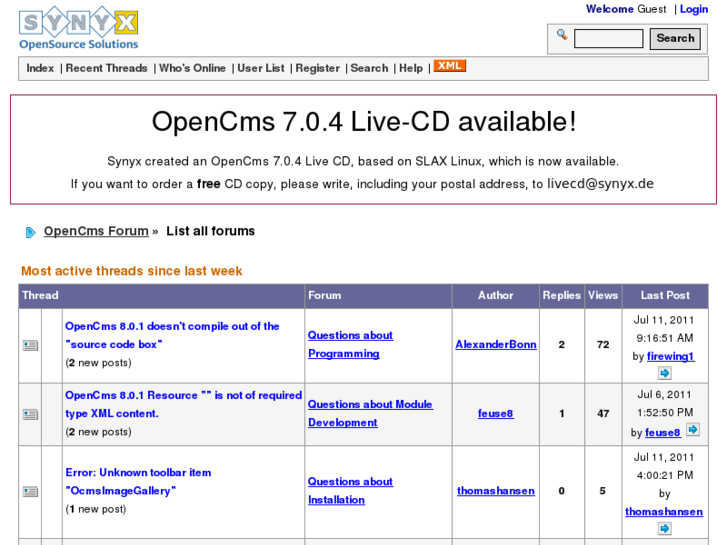Click the views count 47
The width and height of the screenshot is (727, 545).
point(603,414)
